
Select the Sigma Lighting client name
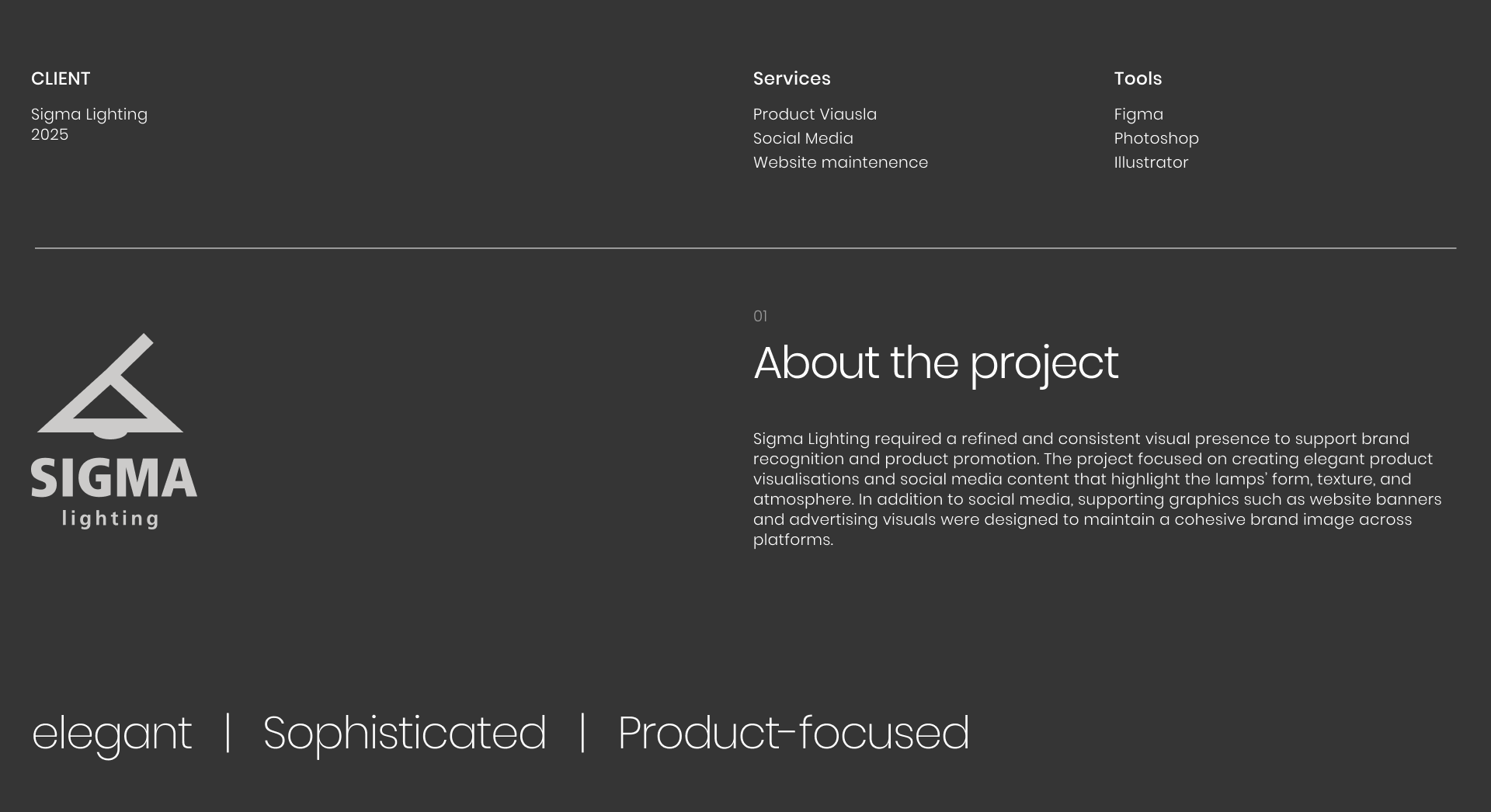89,114
